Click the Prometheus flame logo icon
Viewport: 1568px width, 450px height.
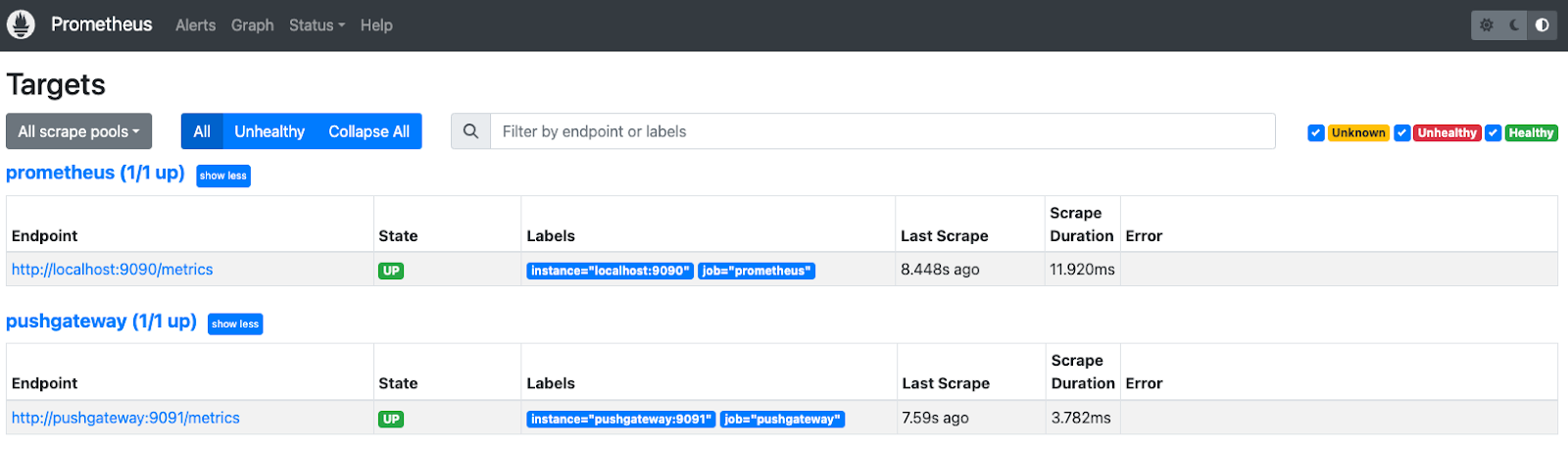point(21,25)
